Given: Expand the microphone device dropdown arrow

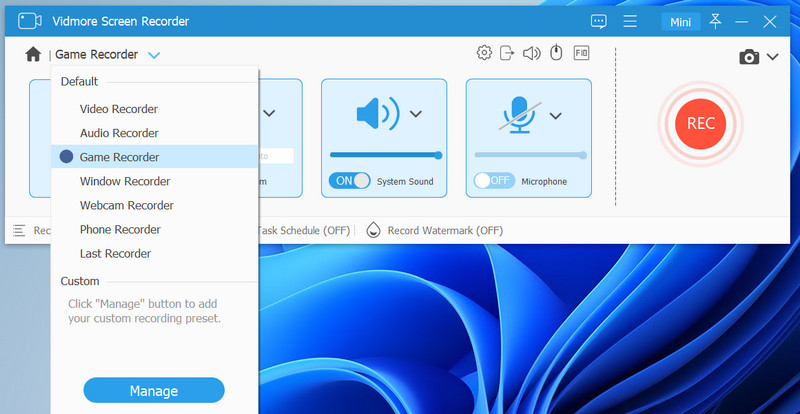Looking at the screenshot, I should 556,114.
